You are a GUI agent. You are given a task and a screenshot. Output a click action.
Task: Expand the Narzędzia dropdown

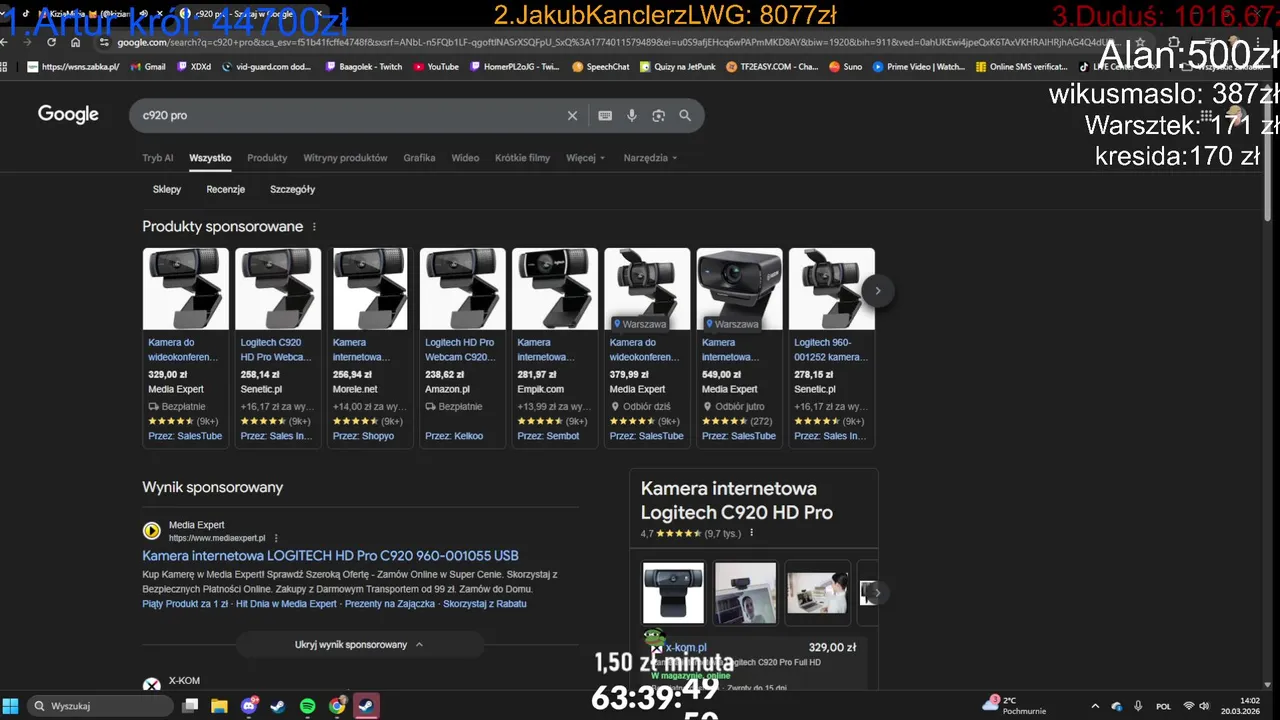point(650,158)
